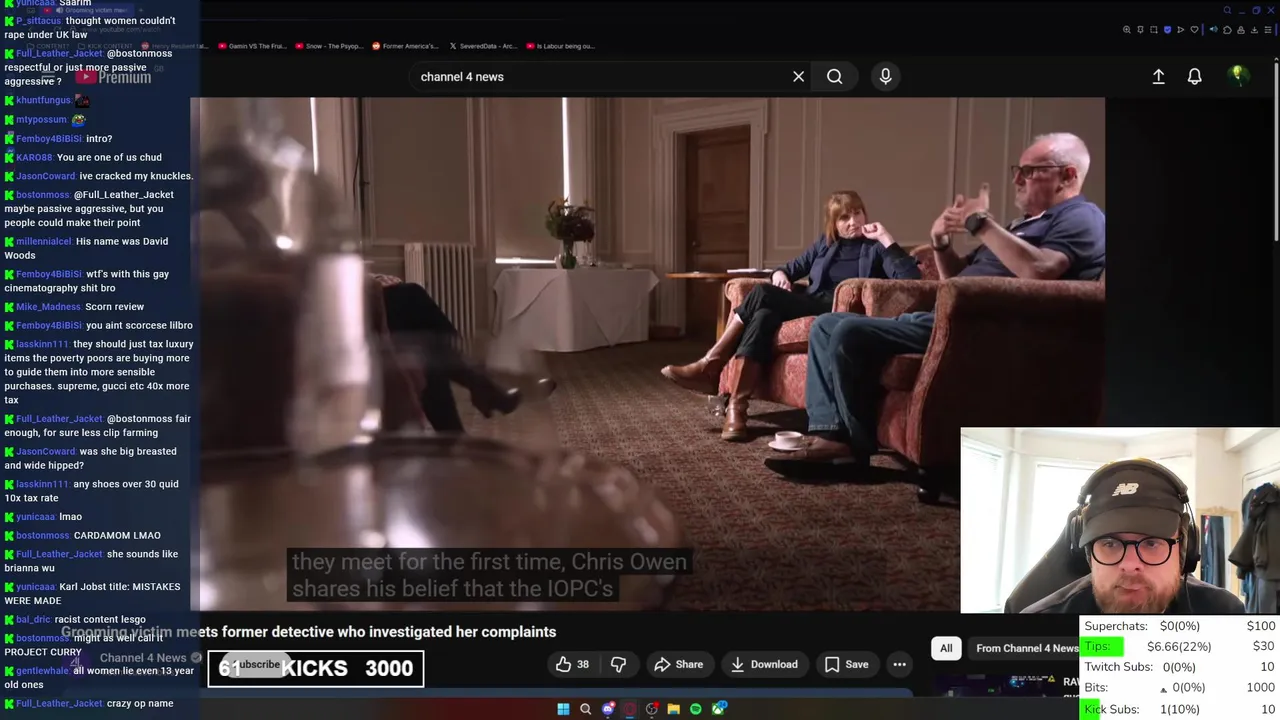This screenshot has width=1280, height=720.
Task: Open the browser tab search magnifier
Action: [x=1227, y=10]
